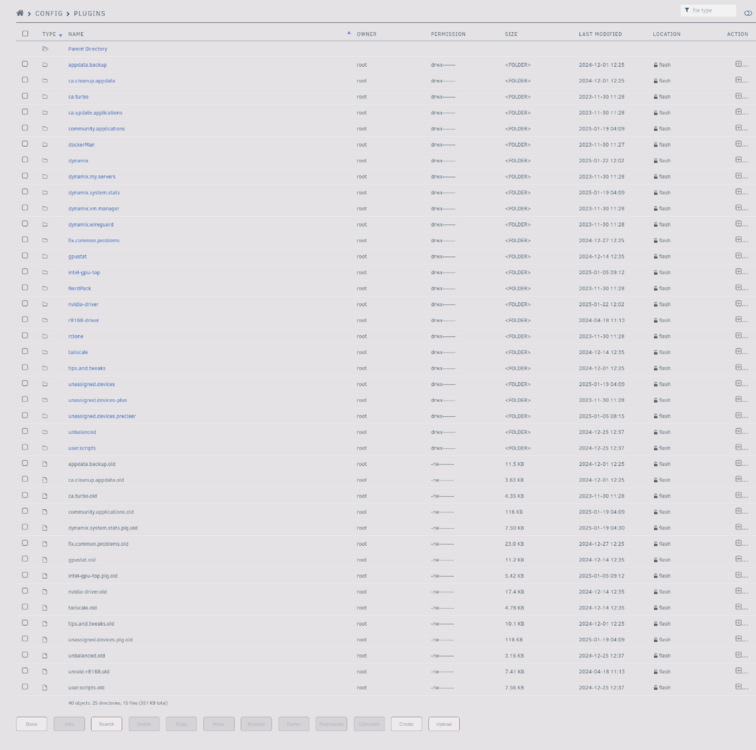Navigate to PLUGINS in breadcrumb

(89, 13)
